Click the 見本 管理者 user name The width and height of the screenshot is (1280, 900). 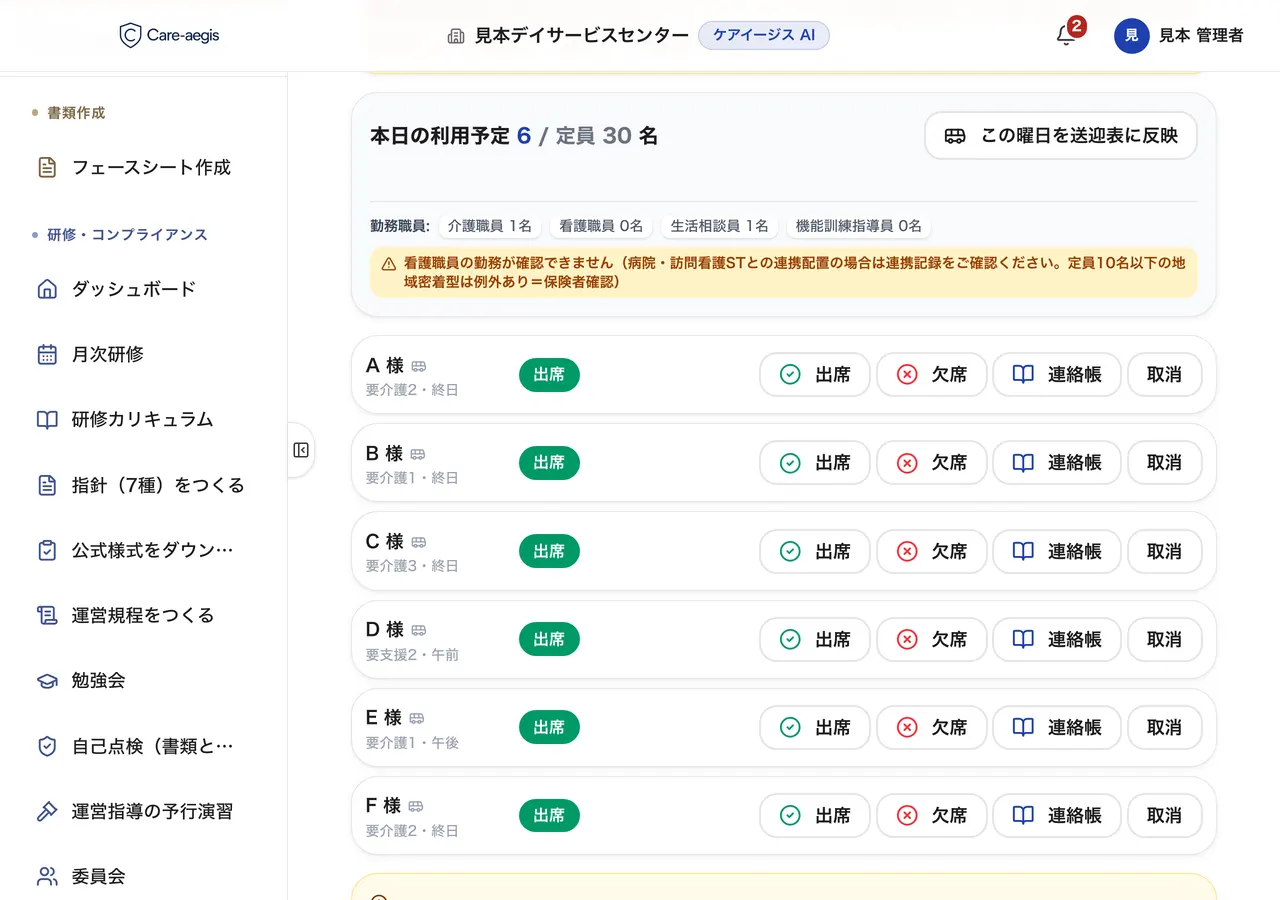[x=1201, y=36]
